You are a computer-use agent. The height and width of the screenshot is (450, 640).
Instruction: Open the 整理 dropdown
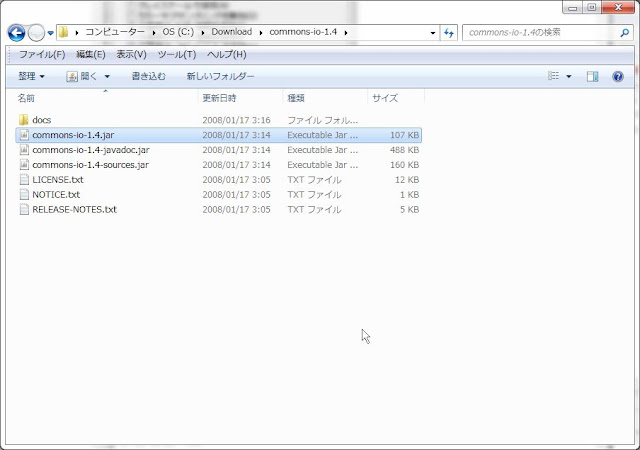pyautogui.click(x=31, y=76)
